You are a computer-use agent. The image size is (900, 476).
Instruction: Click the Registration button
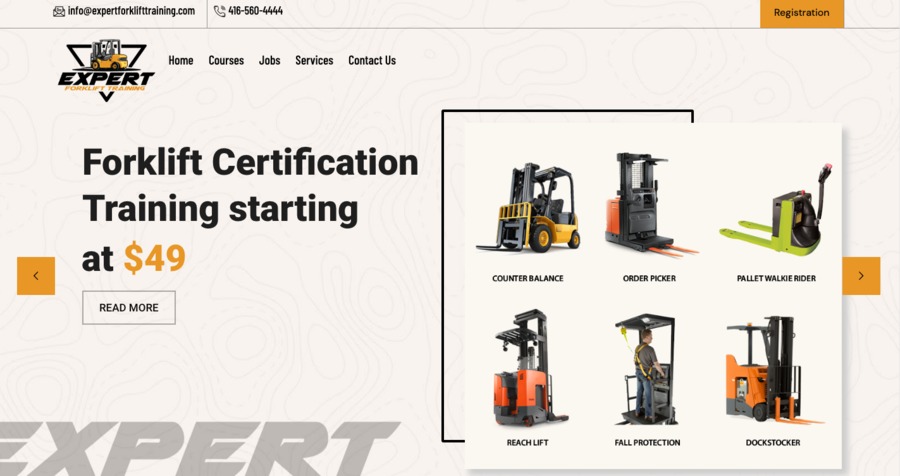coord(802,13)
